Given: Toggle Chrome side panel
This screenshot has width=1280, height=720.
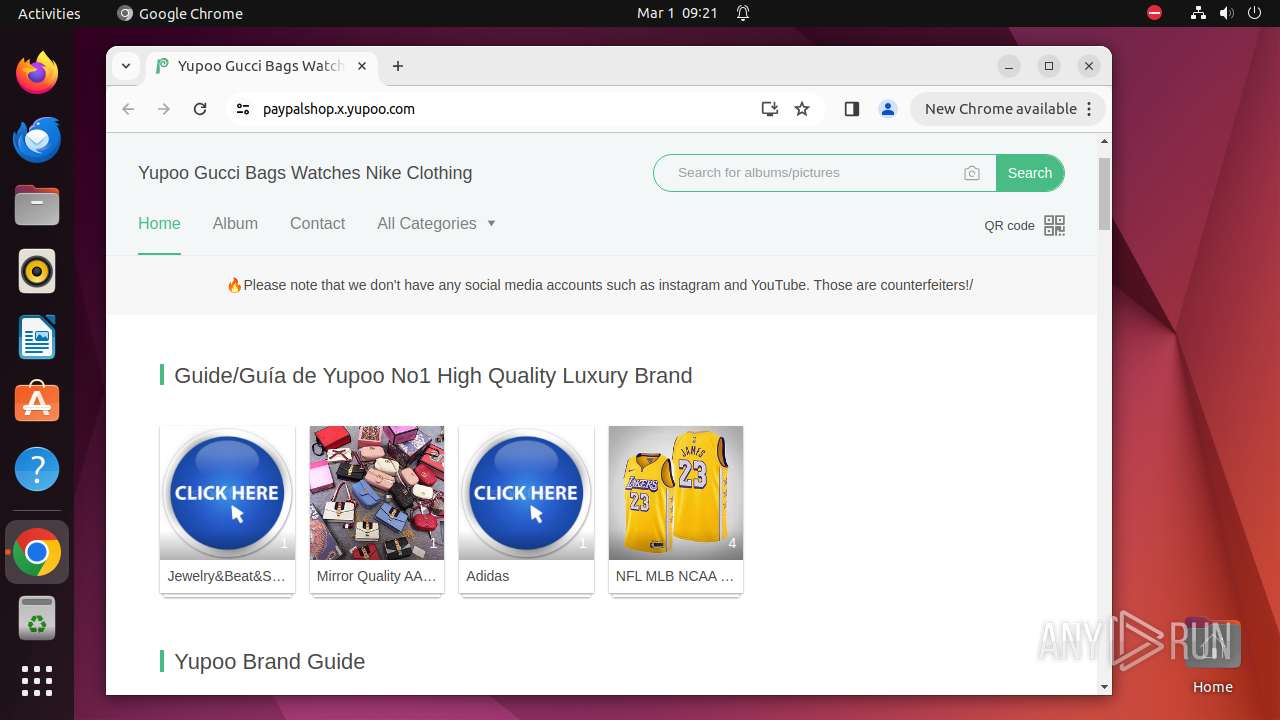Looking at the screenshot, I should click(852, 109).
